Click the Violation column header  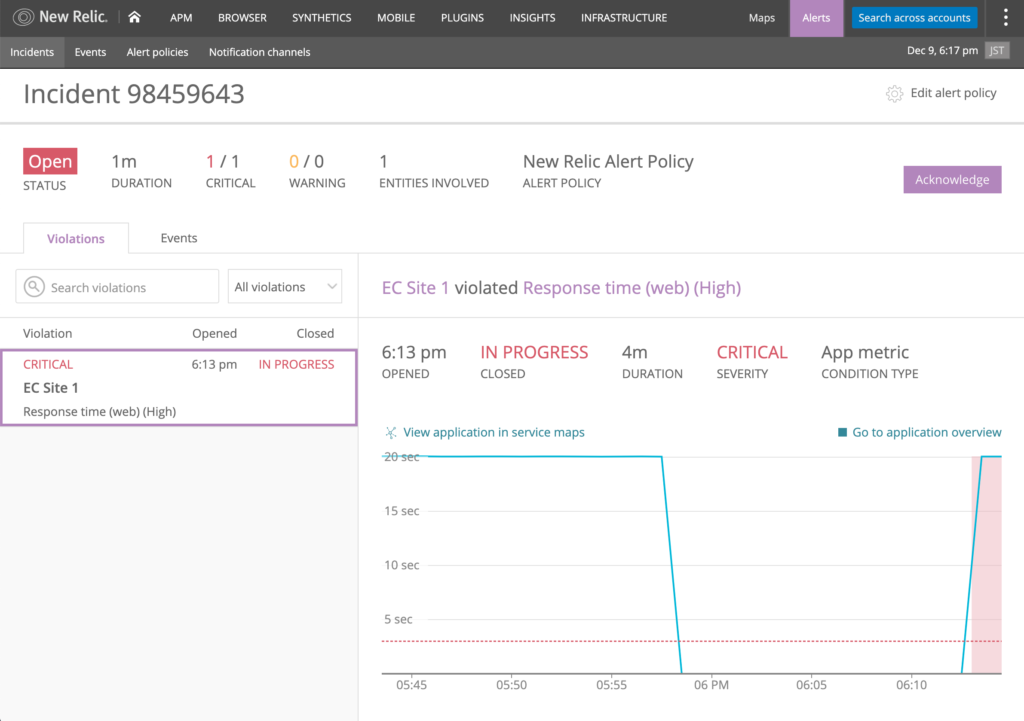pyautogui.click(x=48, y=333)
